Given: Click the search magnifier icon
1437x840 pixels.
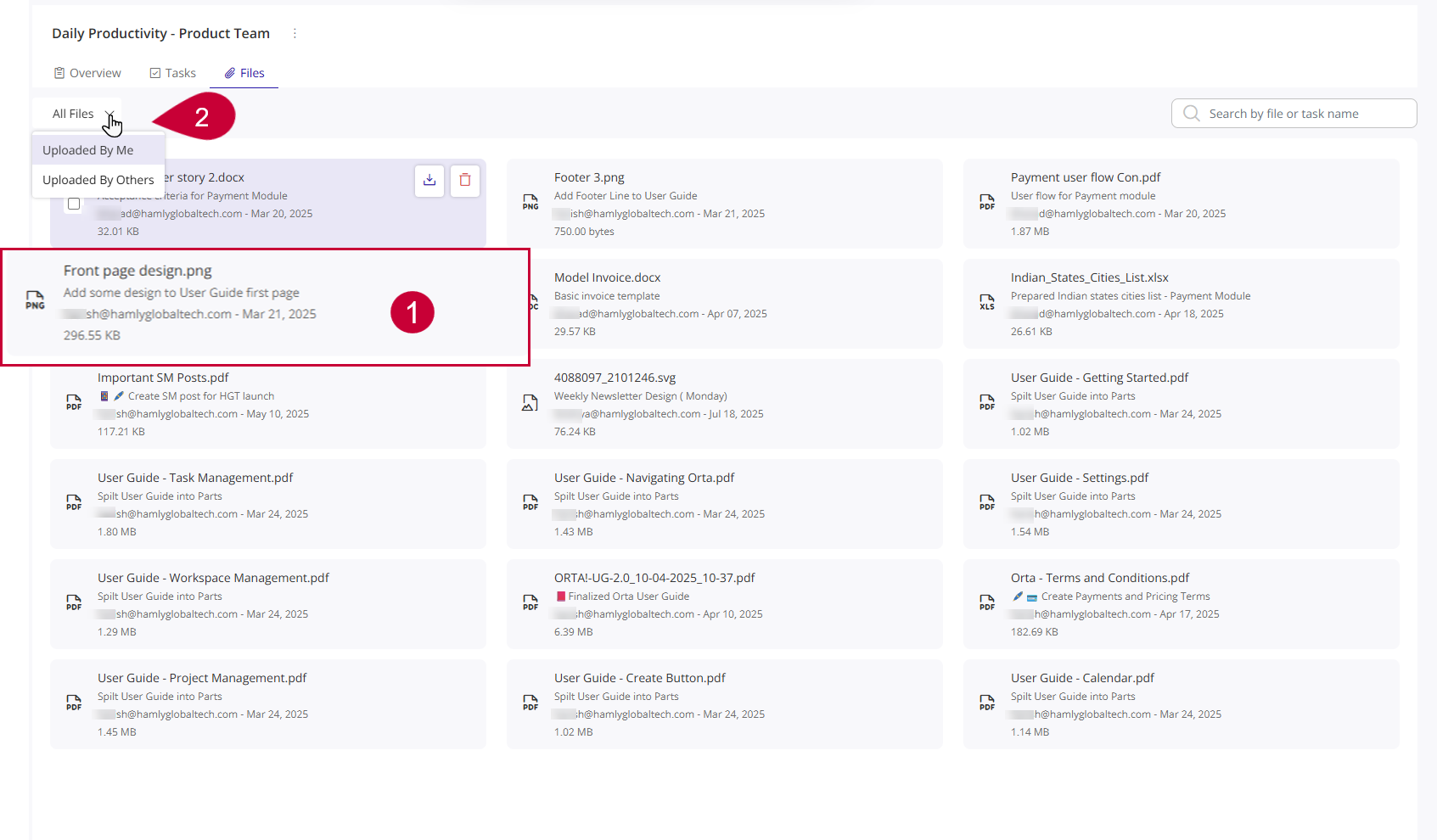Looking at the screenshot, I should [x=1192, y=114].
